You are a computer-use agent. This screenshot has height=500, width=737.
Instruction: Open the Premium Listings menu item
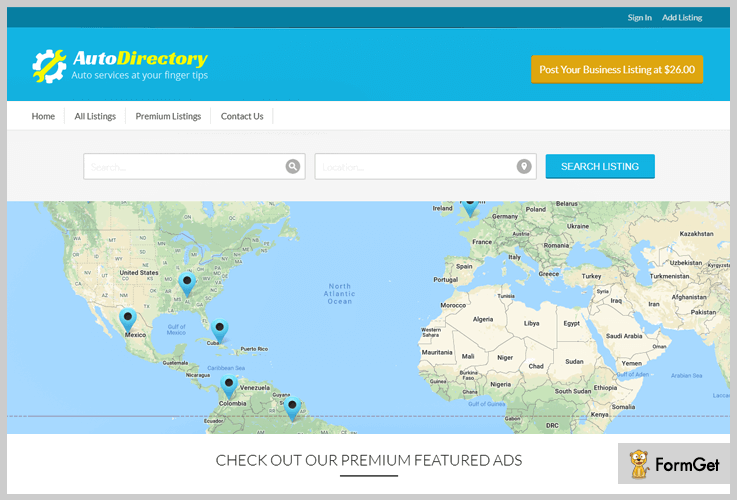coord(168,116)
